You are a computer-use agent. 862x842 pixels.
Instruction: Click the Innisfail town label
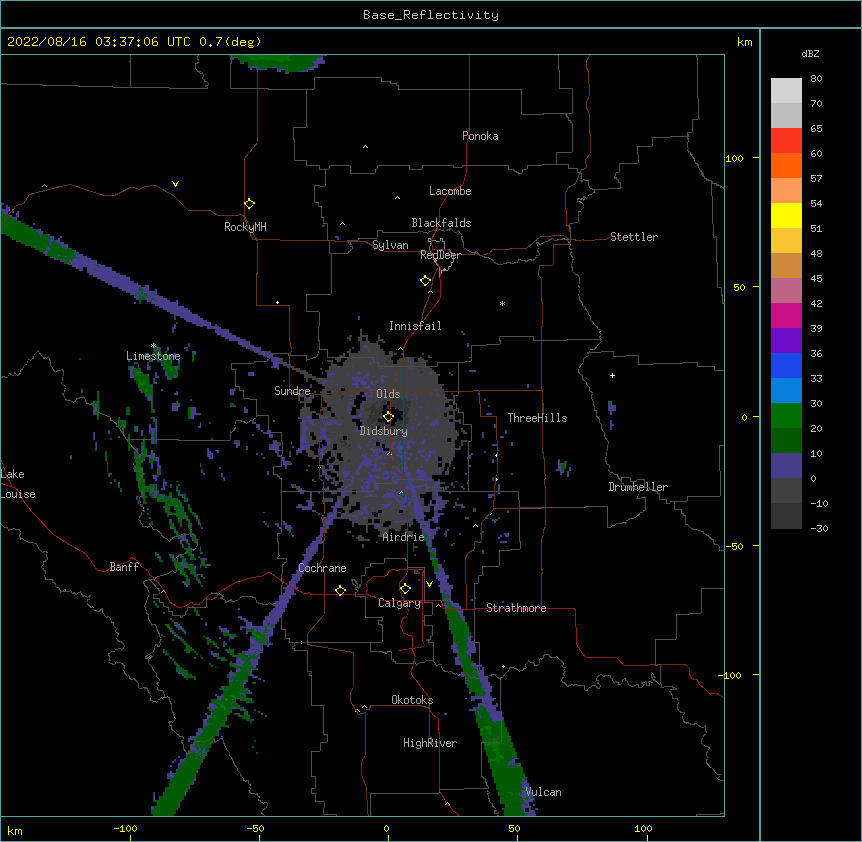pyautogui.click(x=415, y=326)
